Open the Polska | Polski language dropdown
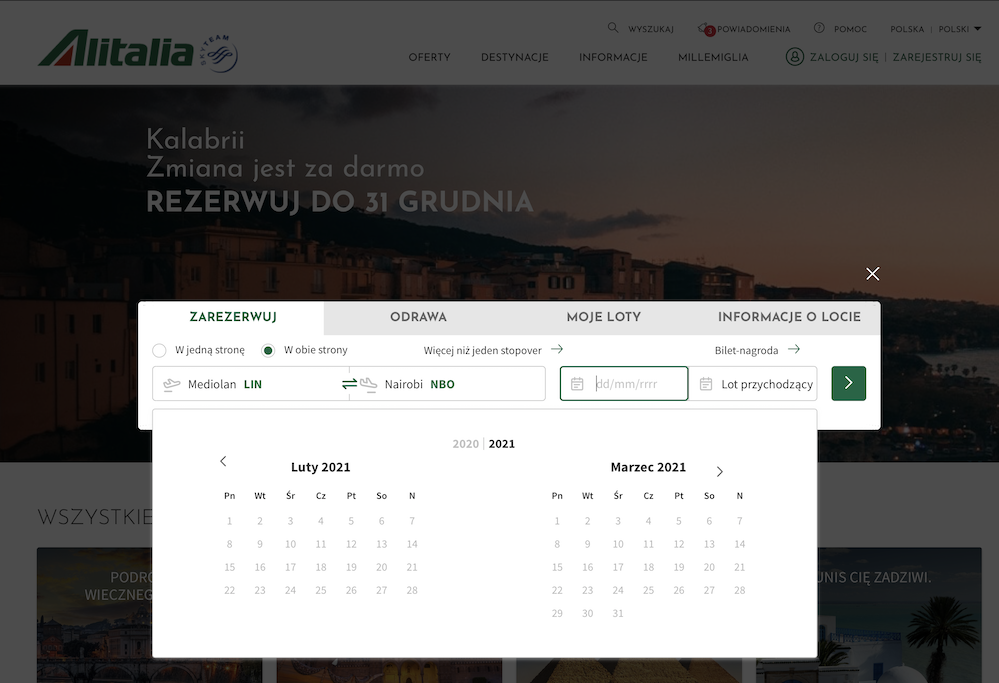This screenshot has width=999, height=683. (935, 29)
